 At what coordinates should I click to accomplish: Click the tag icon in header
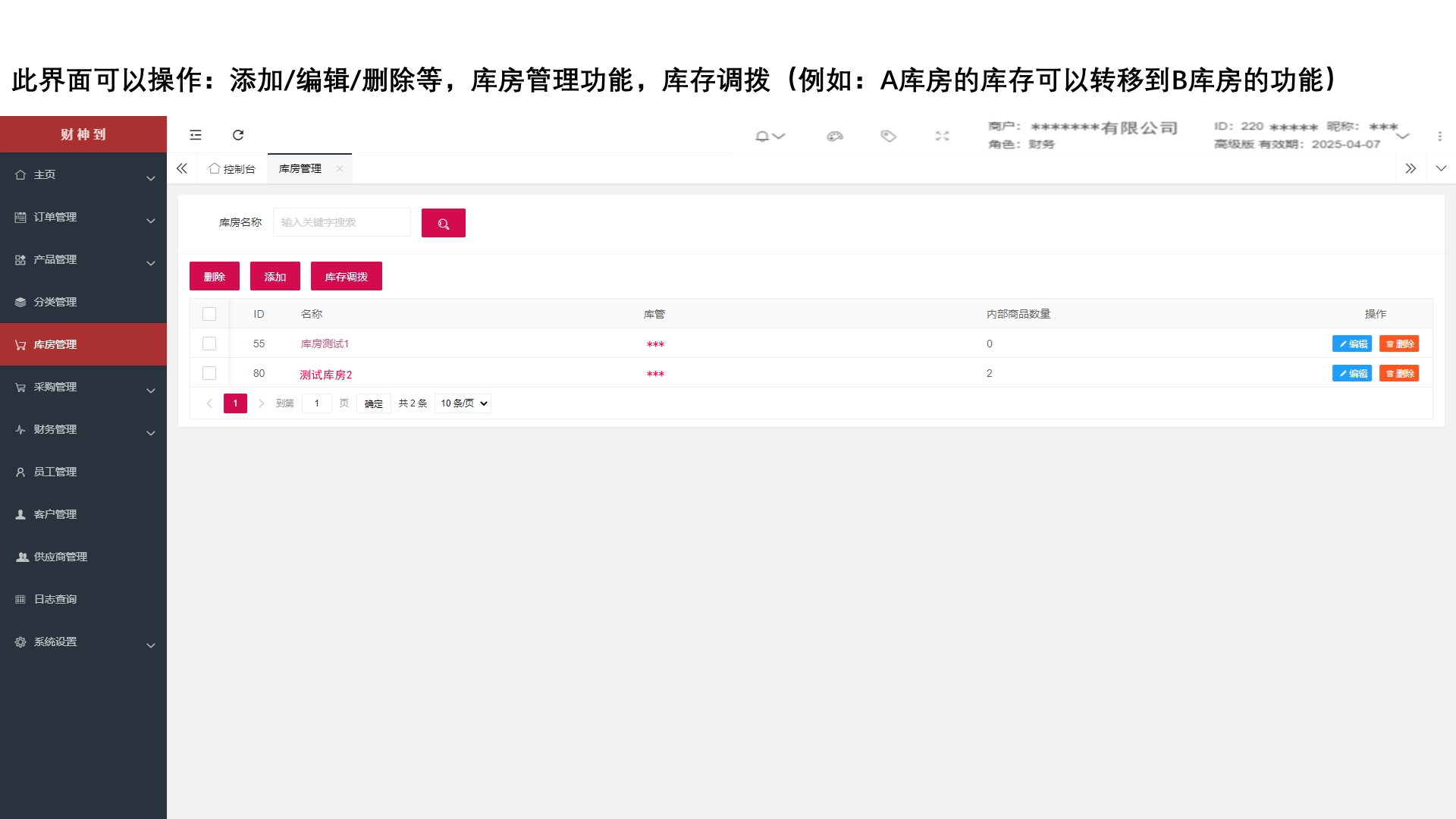click(888, 136)
